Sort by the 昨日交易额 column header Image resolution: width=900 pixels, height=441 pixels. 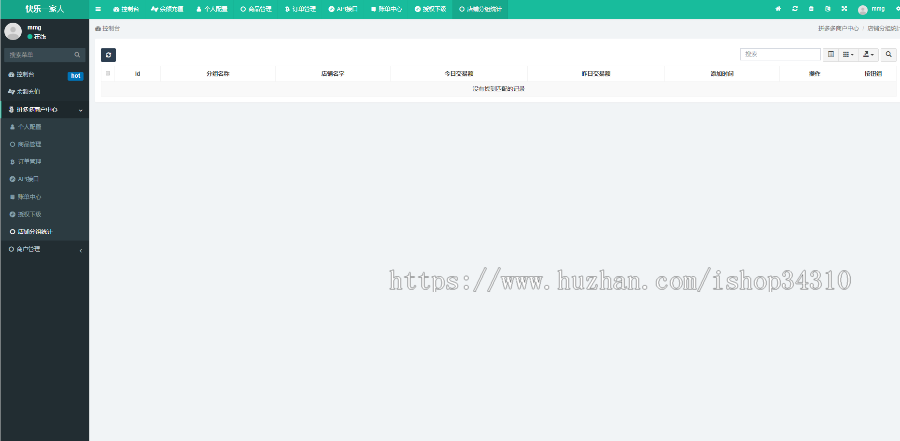(x=596, y=74)
